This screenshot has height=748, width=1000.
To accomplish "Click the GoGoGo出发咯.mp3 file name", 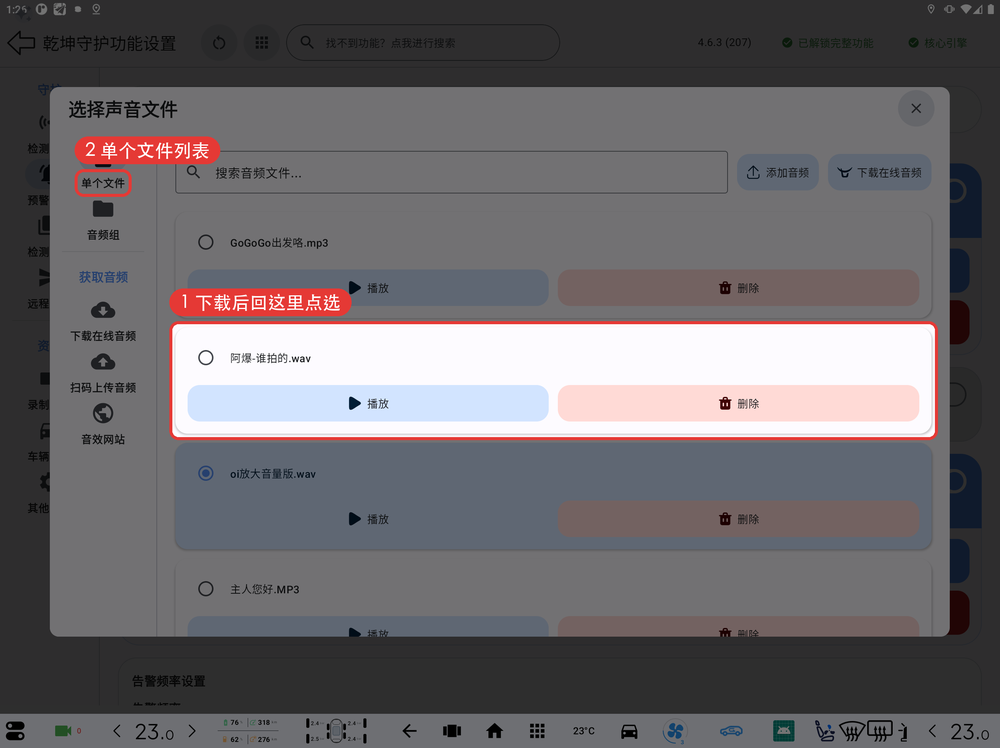I will point(279,243).
